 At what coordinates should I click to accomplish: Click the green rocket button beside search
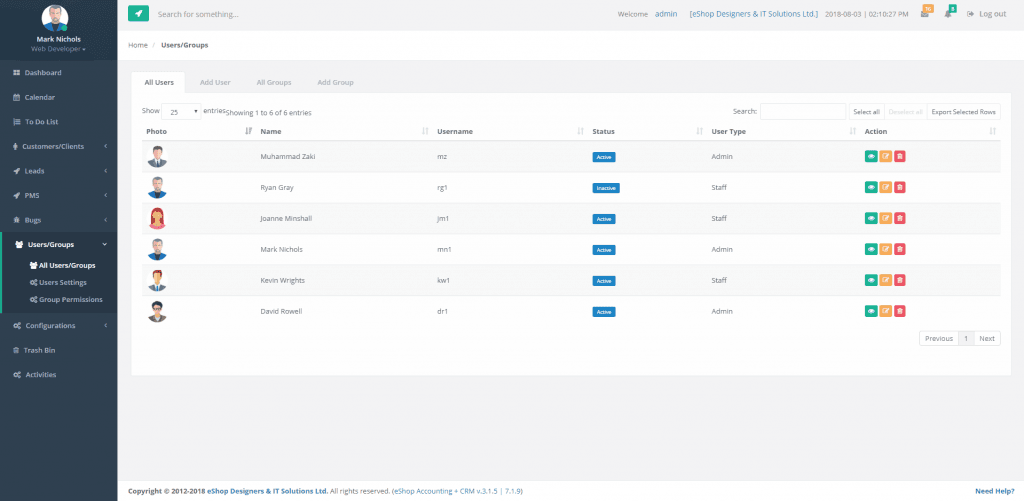click(138, 14)
